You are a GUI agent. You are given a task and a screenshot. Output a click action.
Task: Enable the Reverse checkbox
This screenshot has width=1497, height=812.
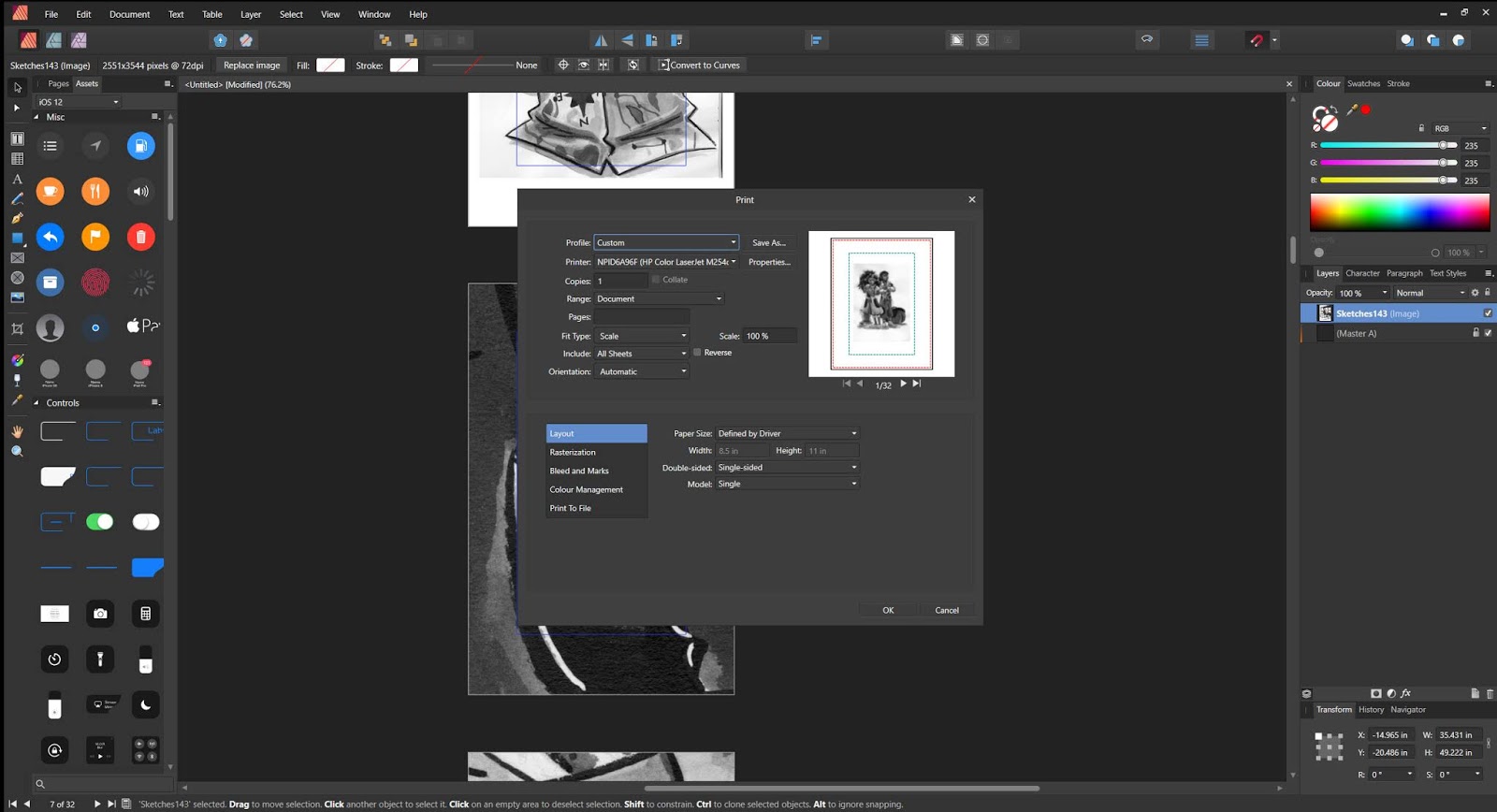coord(697,353)
